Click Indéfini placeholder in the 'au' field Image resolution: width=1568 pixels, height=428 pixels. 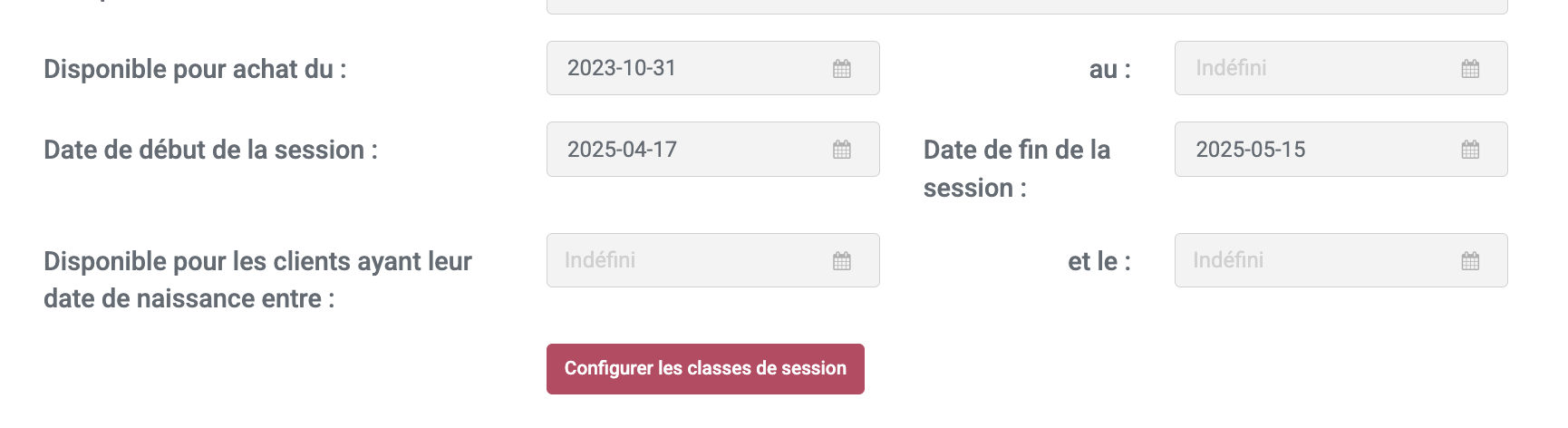point(1231,68)
